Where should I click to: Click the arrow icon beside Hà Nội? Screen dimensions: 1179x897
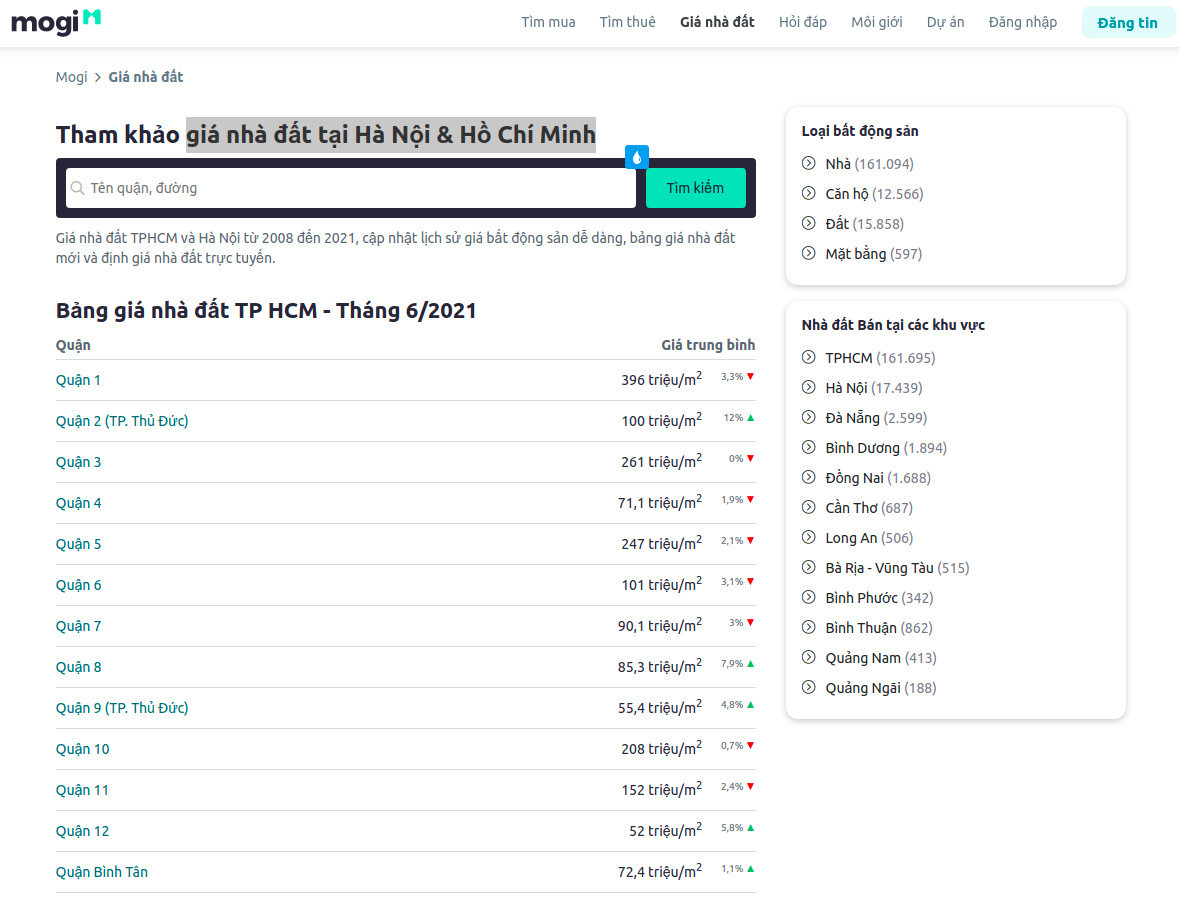click(x=808, y=387)
